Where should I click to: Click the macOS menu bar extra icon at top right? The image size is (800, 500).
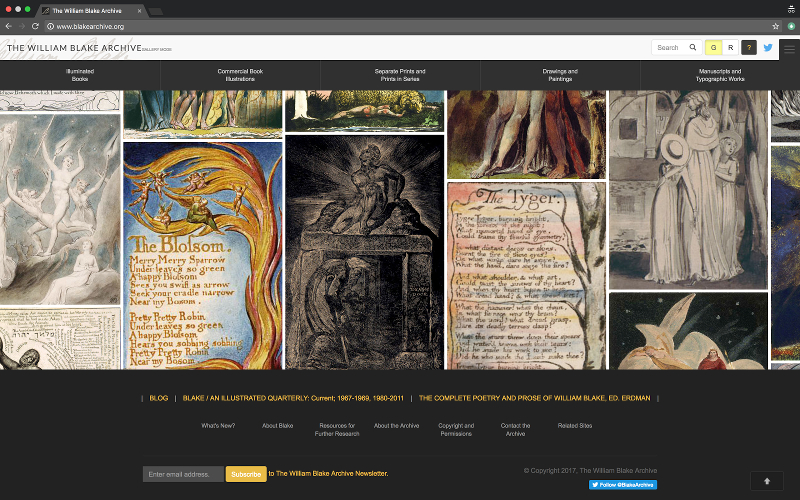pyautogui.click(x=791, y=9)
